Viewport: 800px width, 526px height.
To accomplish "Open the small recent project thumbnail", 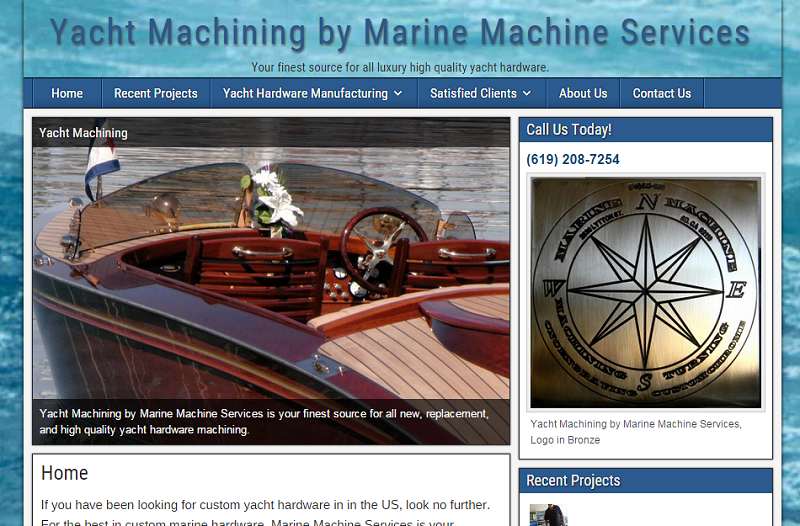I will 548,515.
